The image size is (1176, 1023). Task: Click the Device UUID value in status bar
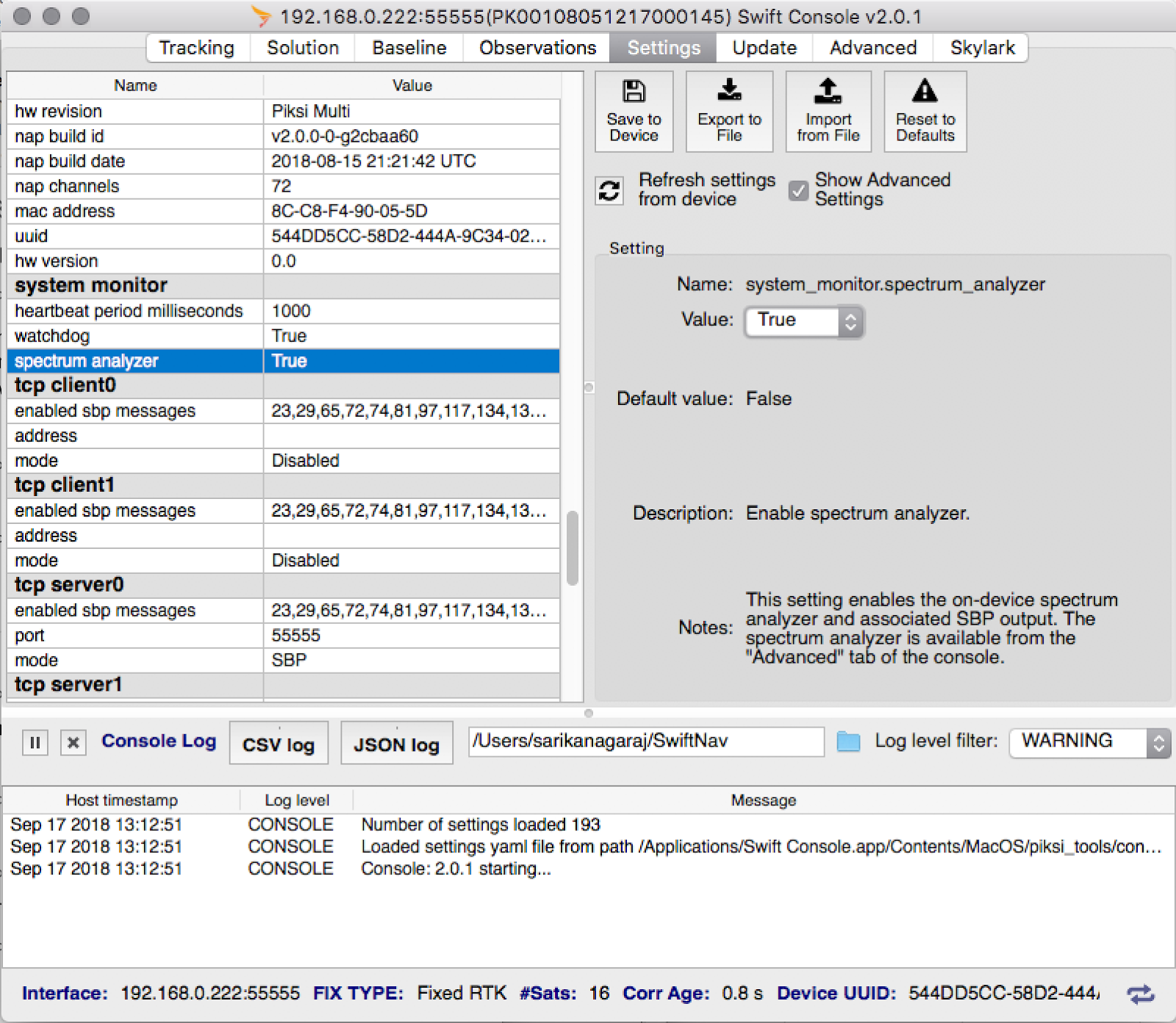click(1004, 994)
